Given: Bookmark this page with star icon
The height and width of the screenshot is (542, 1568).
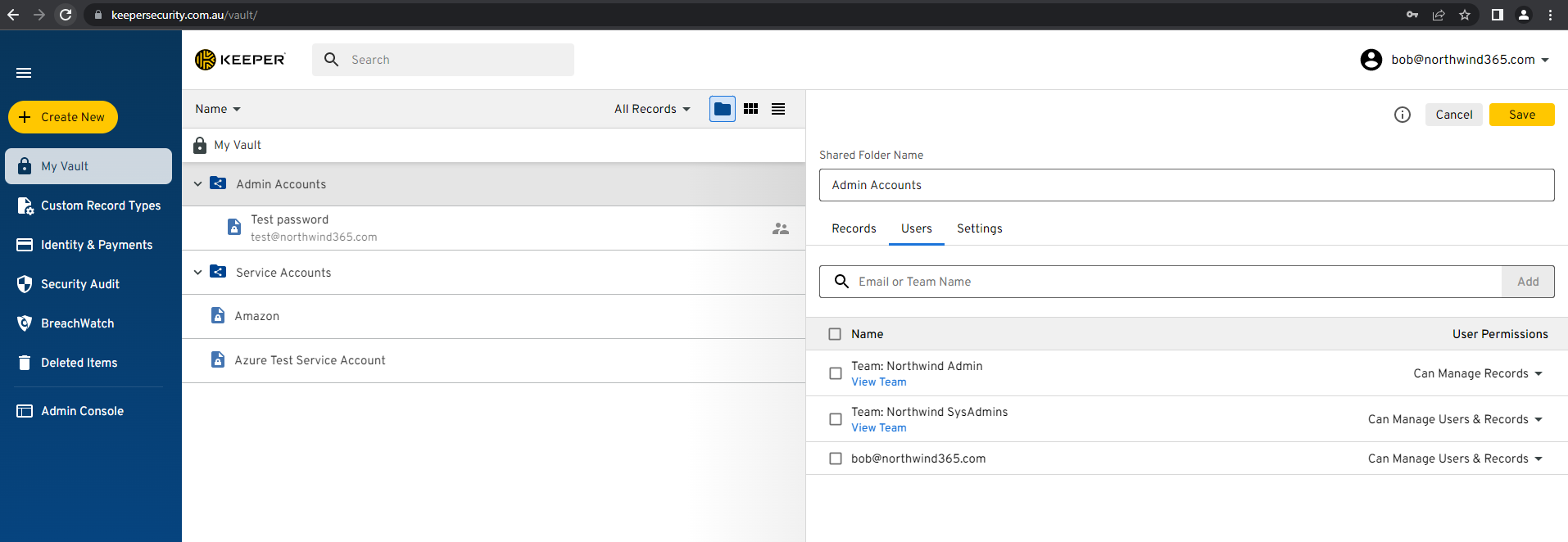Looking at the screenshot, I should [1465, 15].
